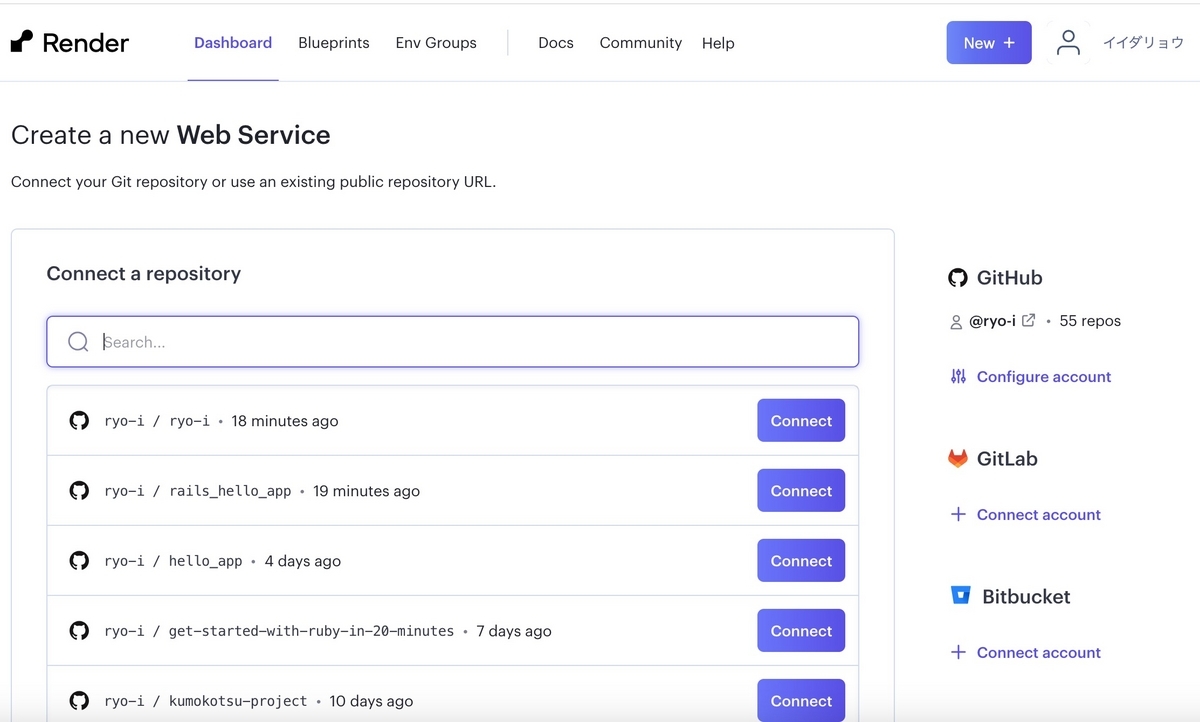Connect the kumokotsu-project repository
1200x722 pixels.
click(x=801, y=700)
